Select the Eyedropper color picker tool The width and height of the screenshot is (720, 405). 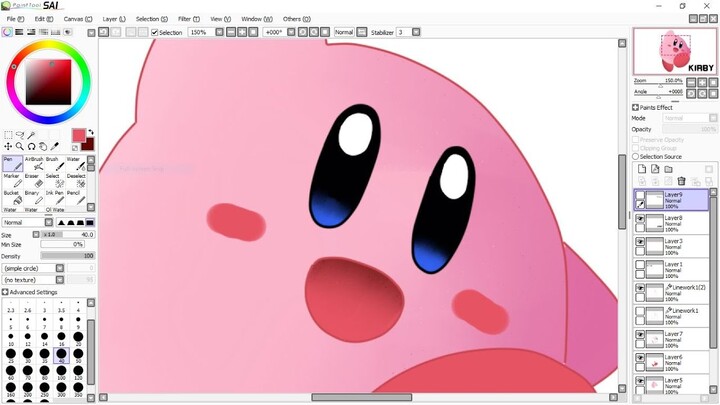54,146
